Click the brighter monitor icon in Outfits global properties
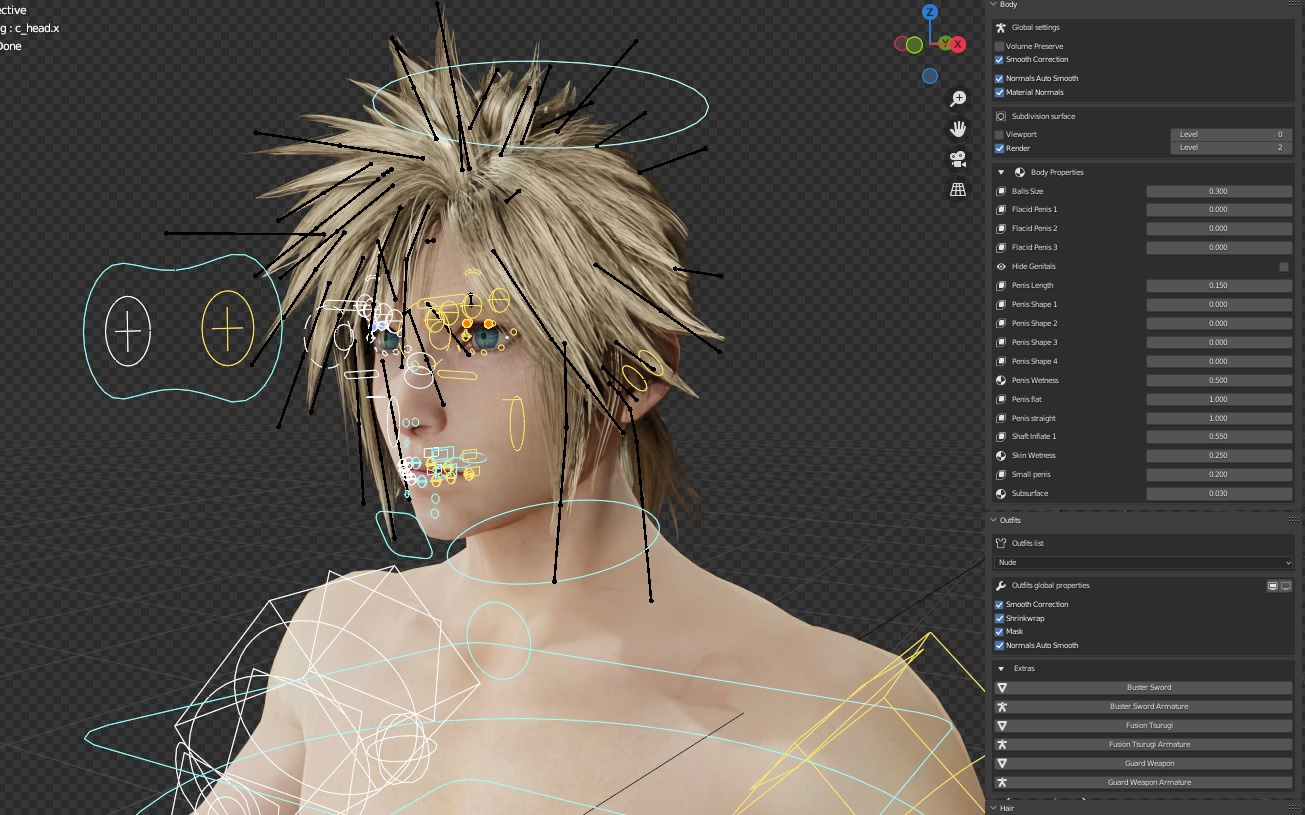This screenshot has height=815, width=1305. coord(1273,586)
